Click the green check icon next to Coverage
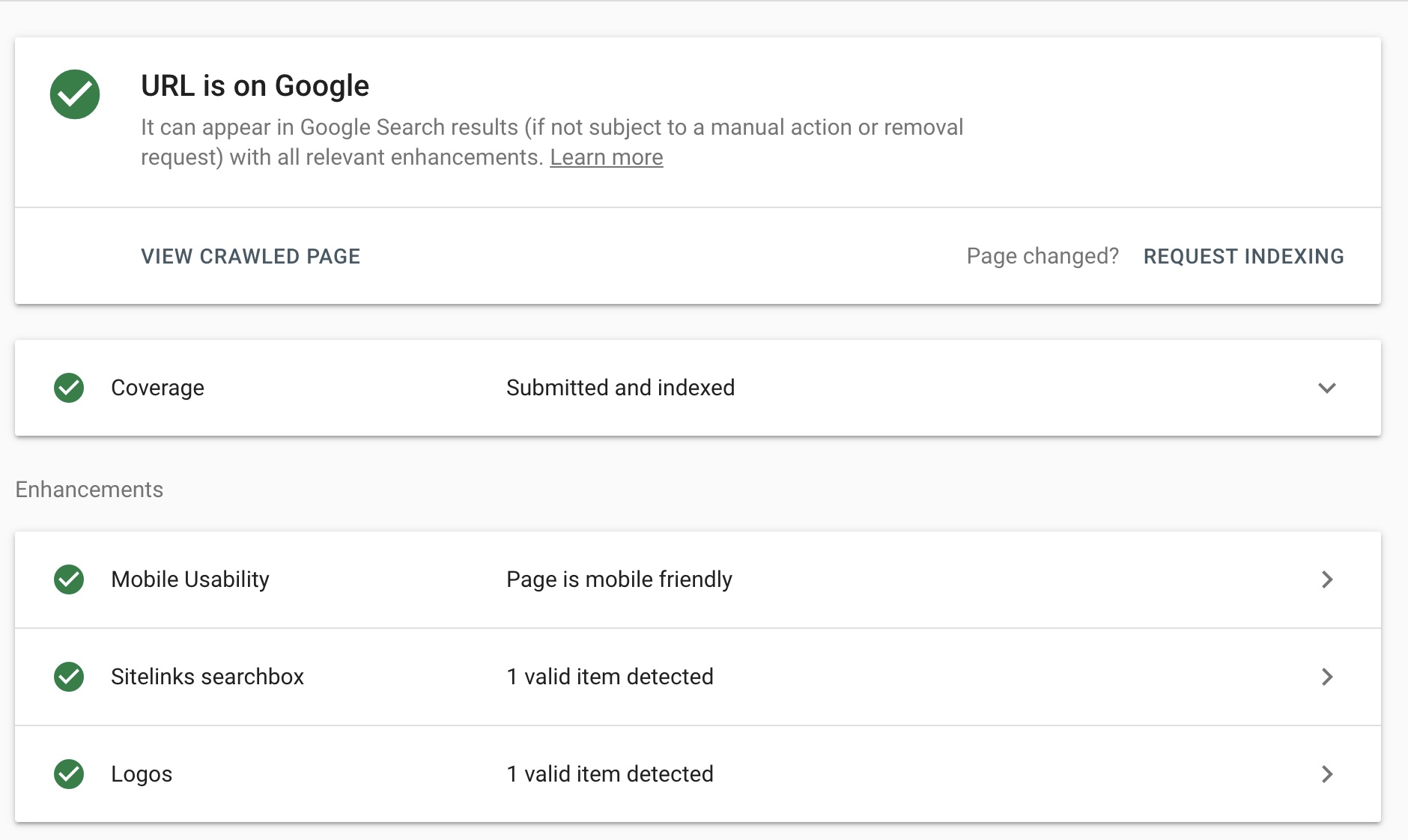The image size is (1408, 840). (x=69, y=388)
